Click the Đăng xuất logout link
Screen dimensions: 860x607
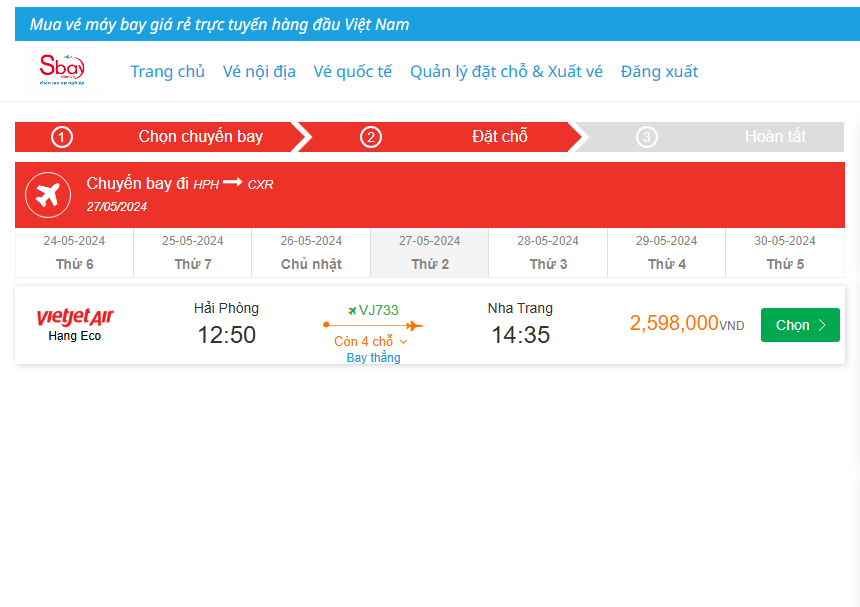[659, 72]
